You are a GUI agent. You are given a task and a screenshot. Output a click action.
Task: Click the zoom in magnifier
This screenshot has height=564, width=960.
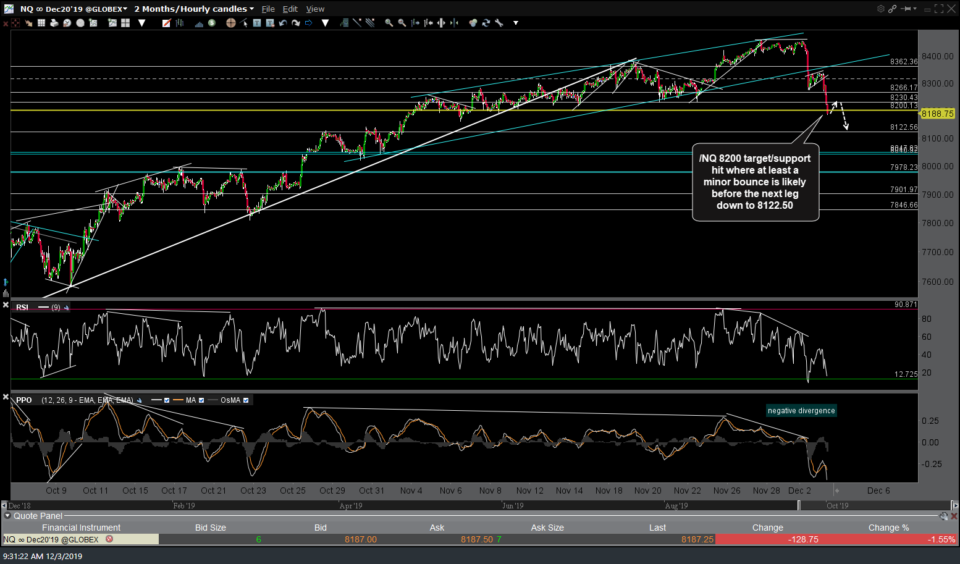click(x=389, y=23)
